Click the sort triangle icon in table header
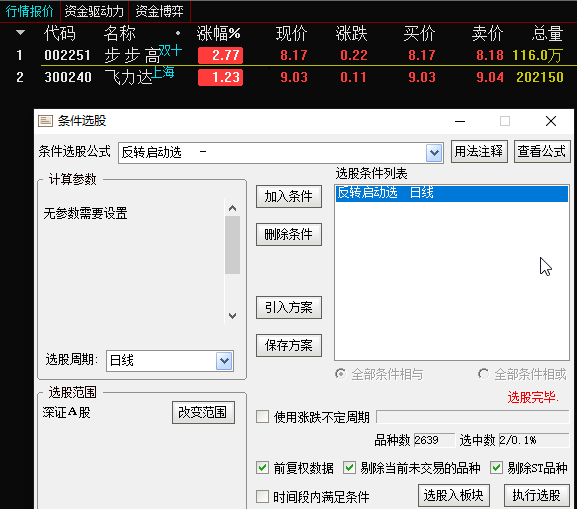The image size is (577, 509). (x=21, y=33)
